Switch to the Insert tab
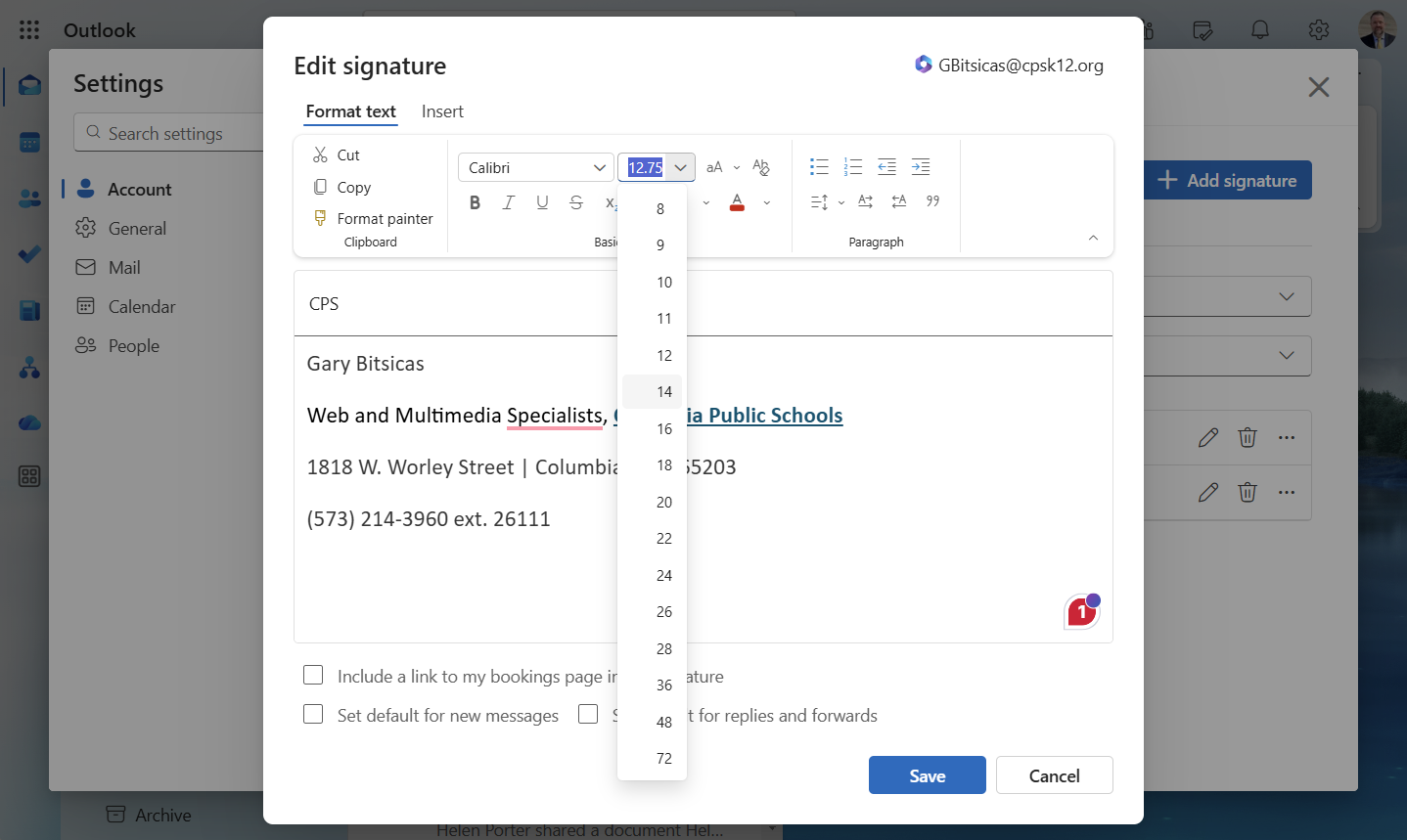 (442, 111)
